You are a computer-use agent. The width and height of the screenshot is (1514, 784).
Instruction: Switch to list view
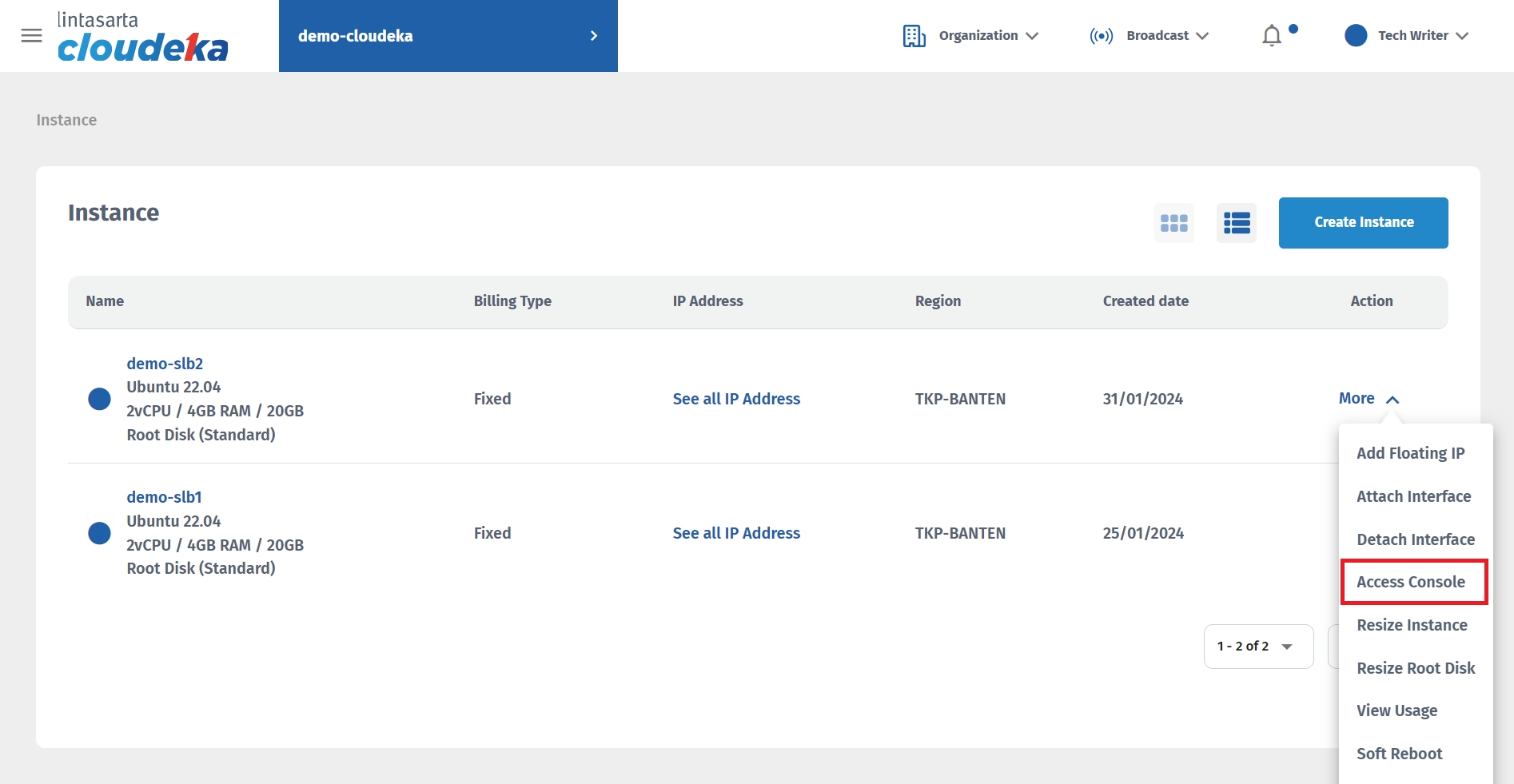click(x=1236, y=223)
